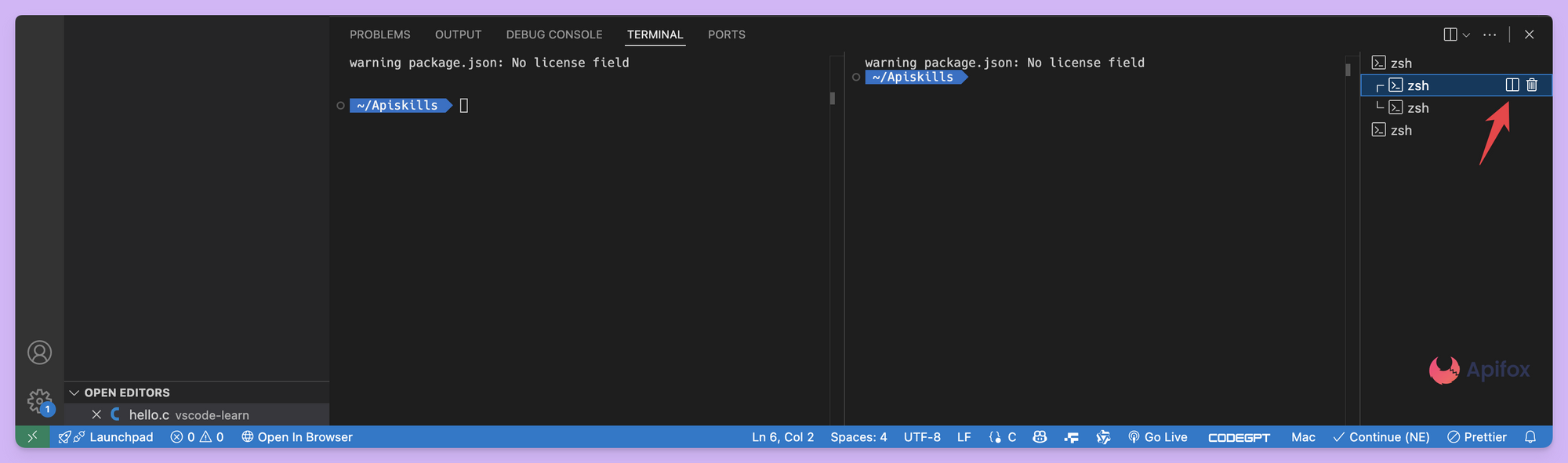Open the Manage gear icon
1568x463 pixels.
tap(38, 401)
